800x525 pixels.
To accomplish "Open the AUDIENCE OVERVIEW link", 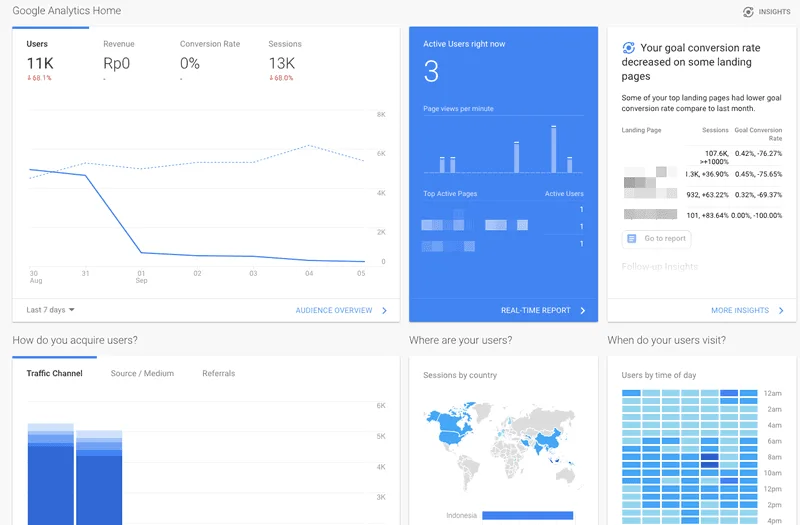I will point(334,310).
